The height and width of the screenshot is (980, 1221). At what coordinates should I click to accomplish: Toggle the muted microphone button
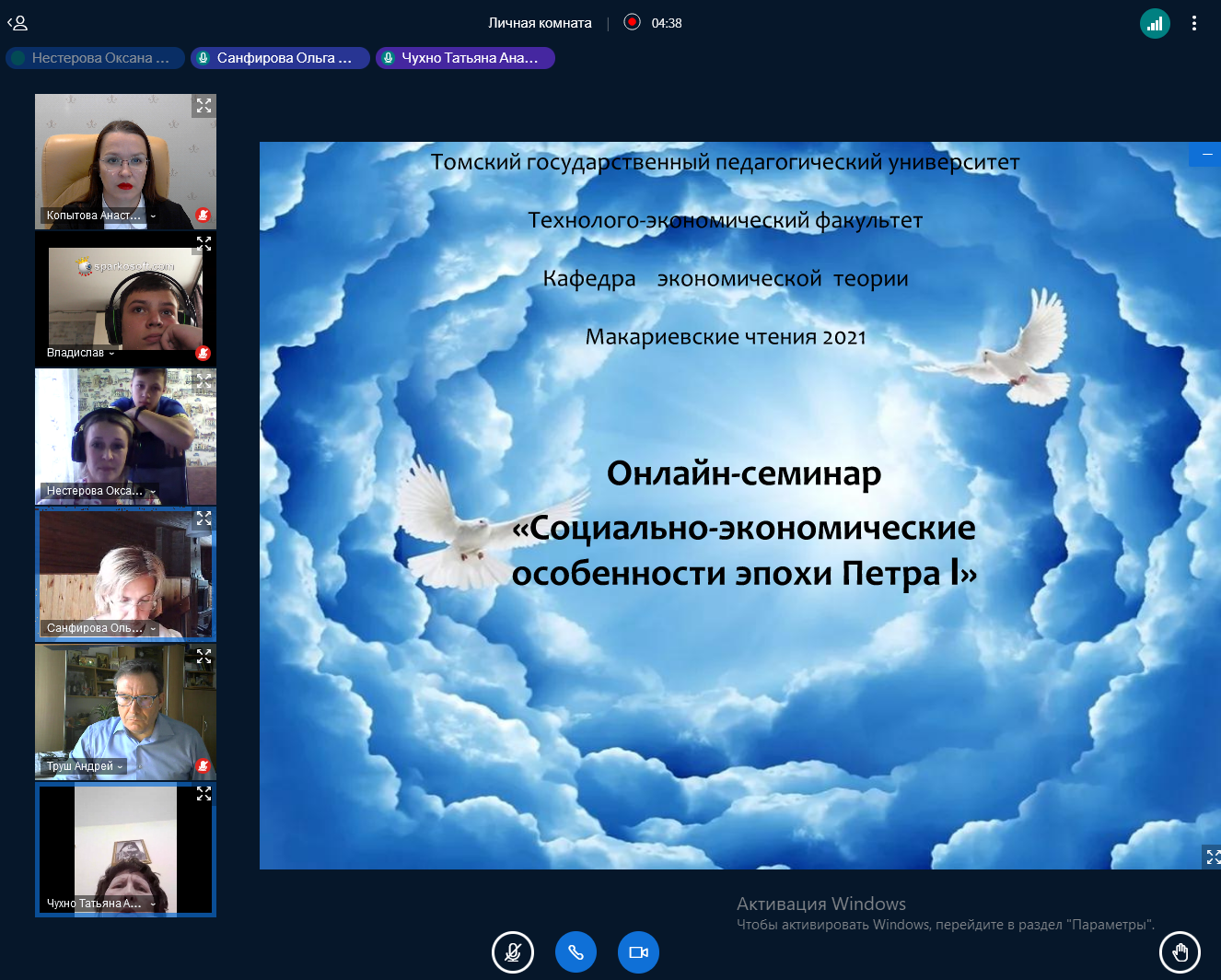tap(513, 952)
